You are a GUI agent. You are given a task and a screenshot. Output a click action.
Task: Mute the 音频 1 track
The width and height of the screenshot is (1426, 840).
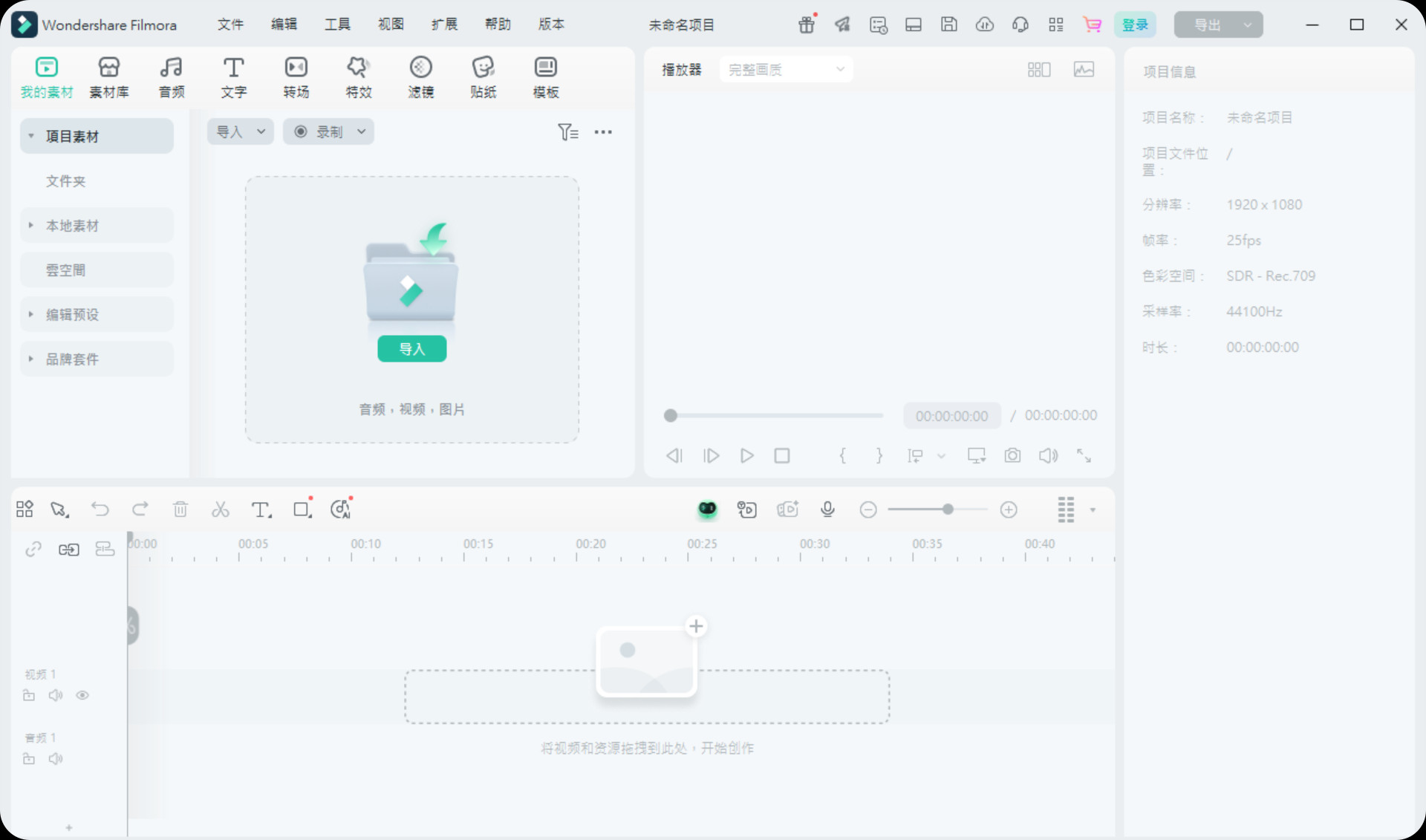tap(56, 758)
